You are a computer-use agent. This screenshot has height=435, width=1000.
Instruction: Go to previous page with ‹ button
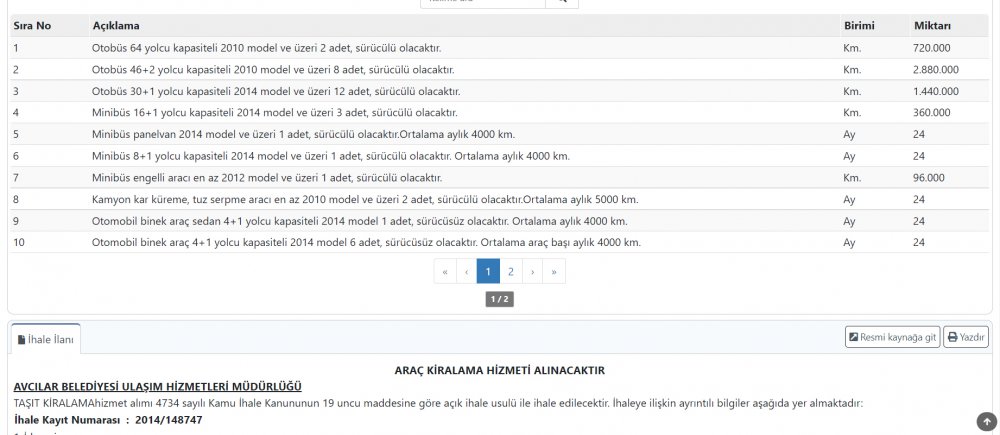[466, 271]
